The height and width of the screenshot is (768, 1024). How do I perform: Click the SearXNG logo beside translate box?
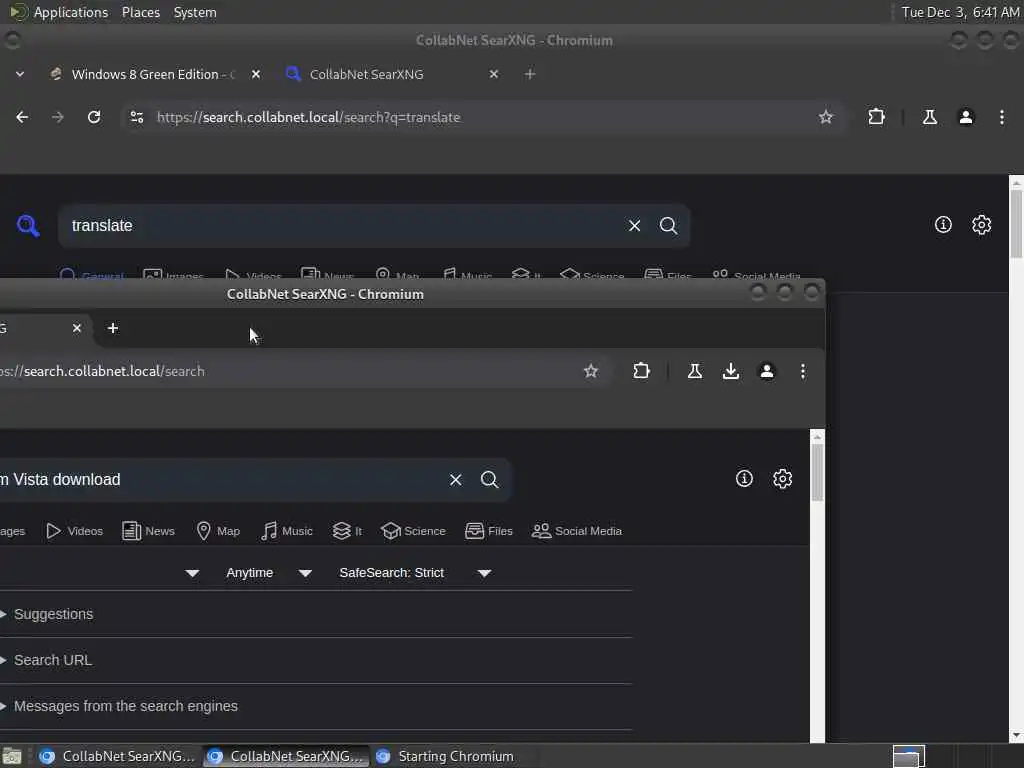(x=28, y=225)
